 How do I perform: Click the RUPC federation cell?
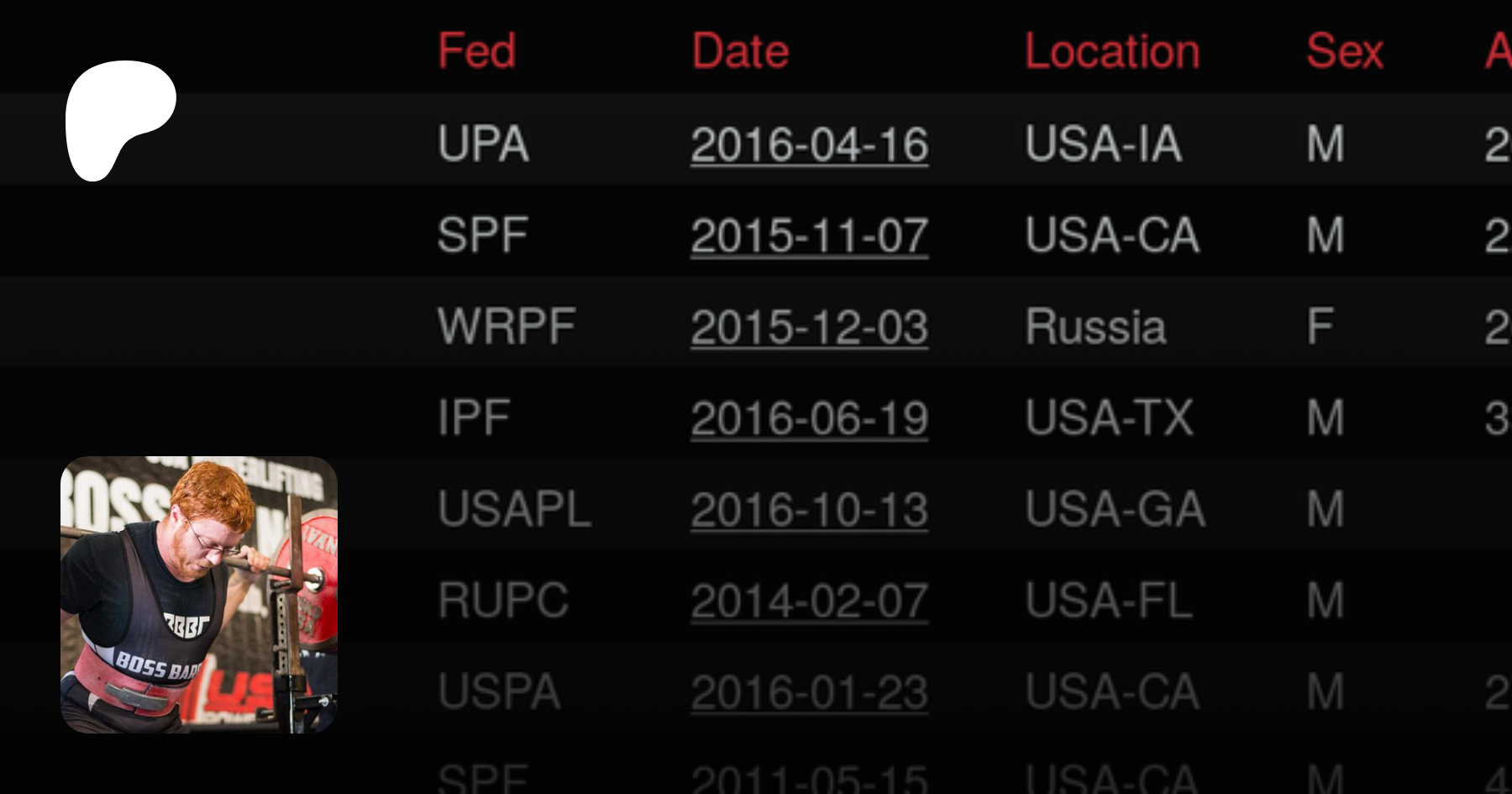point(503,602)
